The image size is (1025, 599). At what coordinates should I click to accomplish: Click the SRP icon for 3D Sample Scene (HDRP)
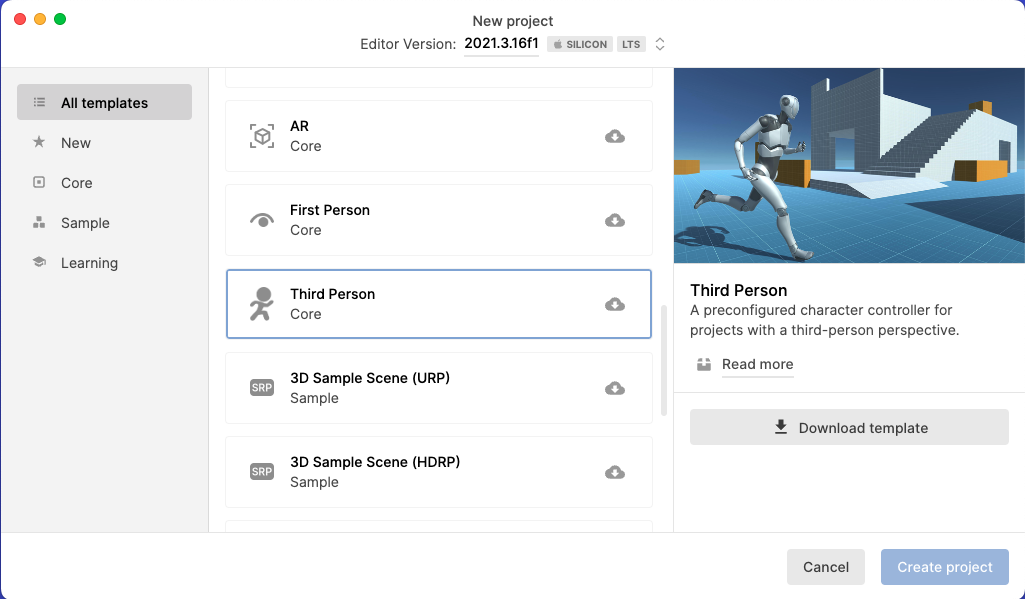point(261,472)
